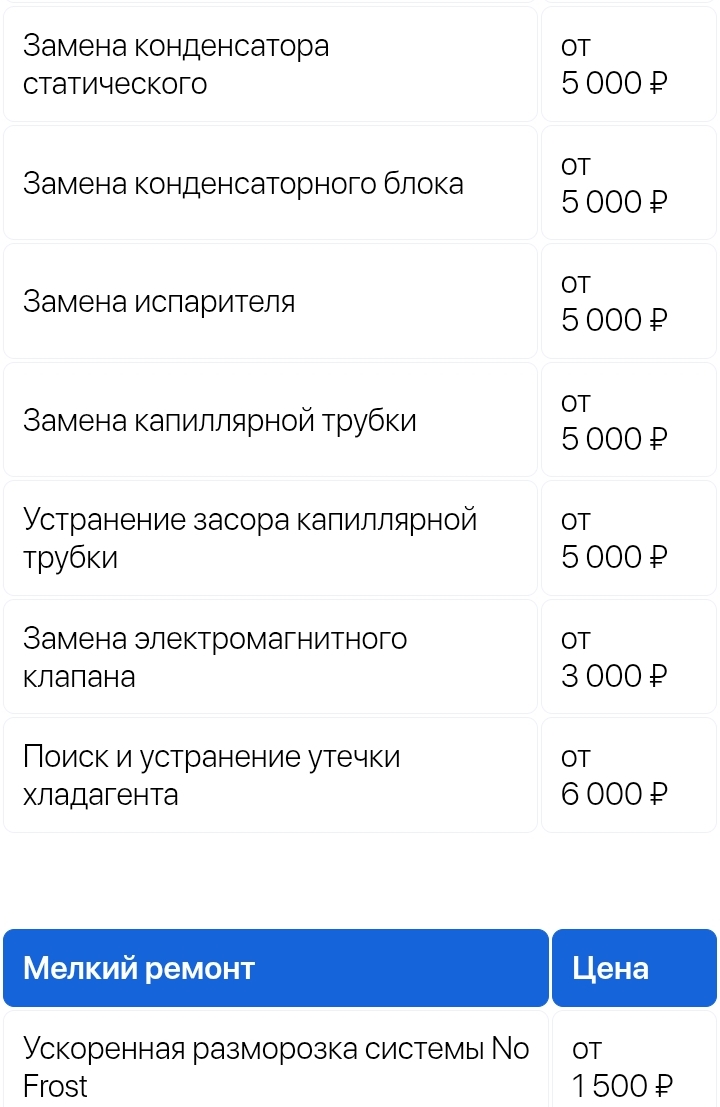
Task: Tap the price next to 'Замена испарителя'
Action: tap(628, 302)
